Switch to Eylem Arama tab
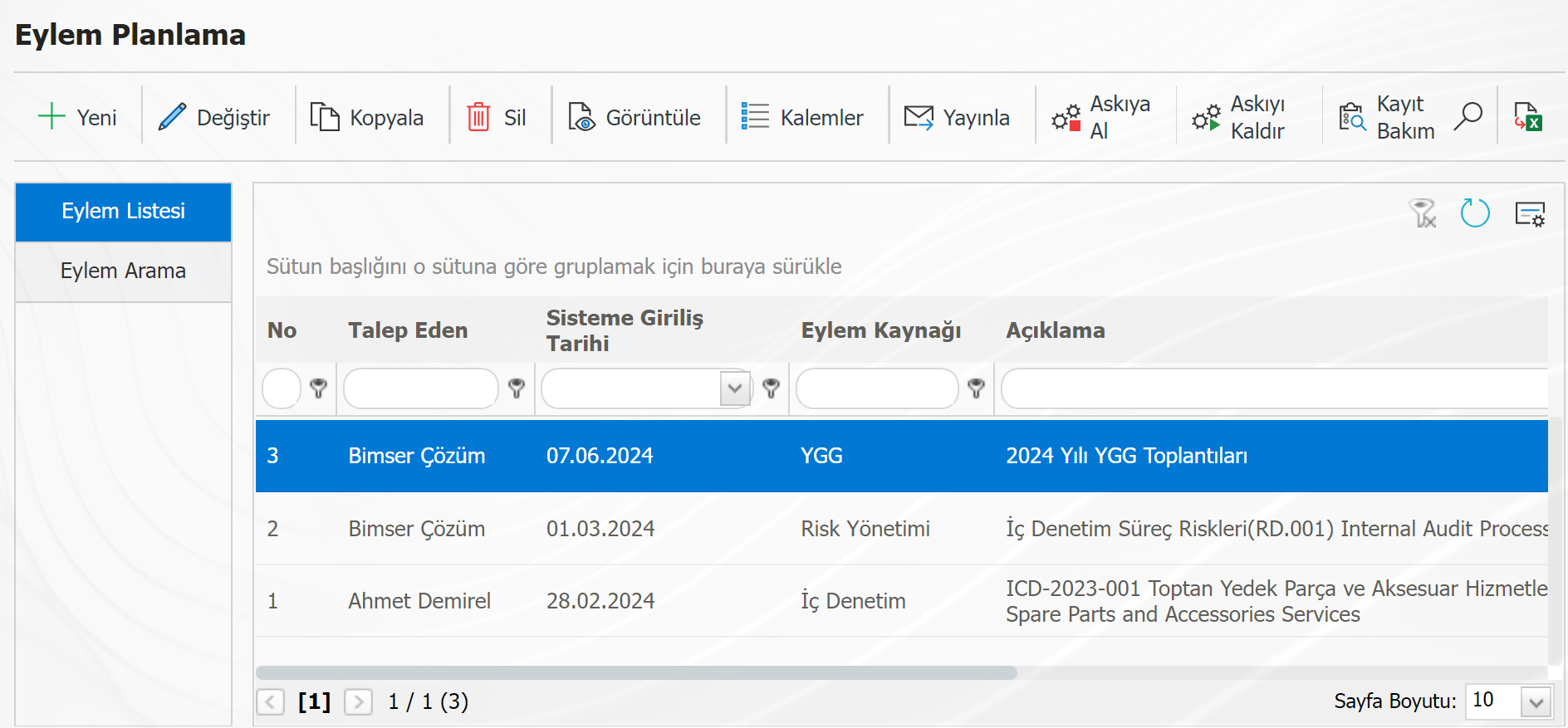The height and width of the screenshot is (728, 1568). [x=123, y=271]
